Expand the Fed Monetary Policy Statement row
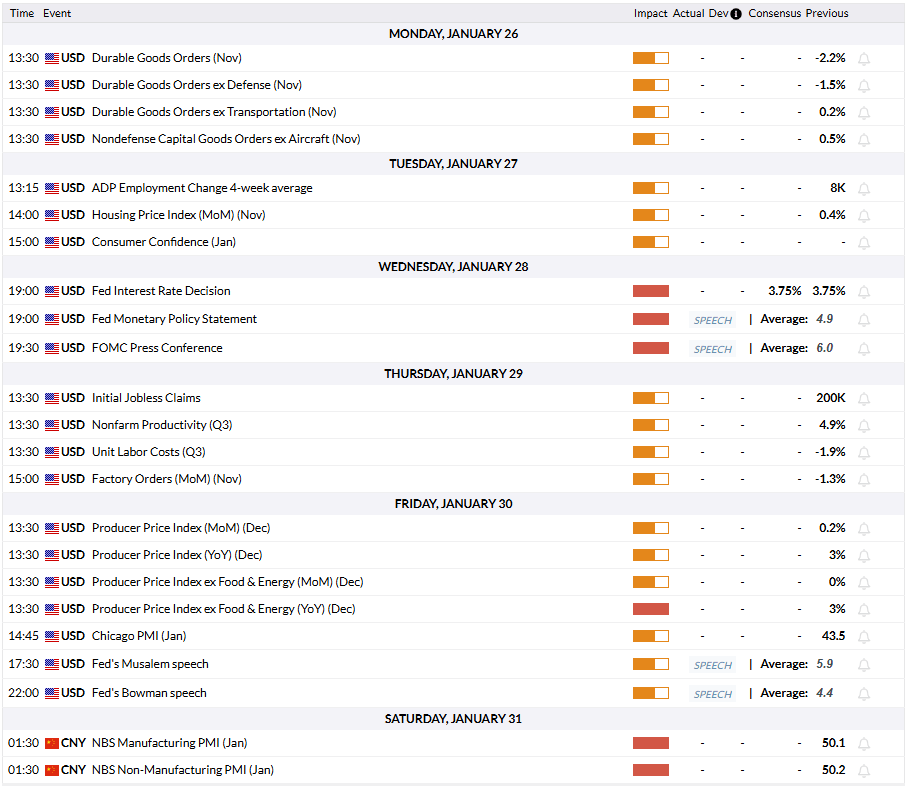This screenshot has height=786, width=907. (174, 319)
